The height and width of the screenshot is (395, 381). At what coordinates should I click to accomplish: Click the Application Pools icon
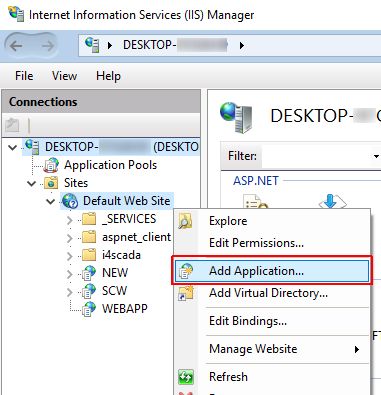coord(51,165)
